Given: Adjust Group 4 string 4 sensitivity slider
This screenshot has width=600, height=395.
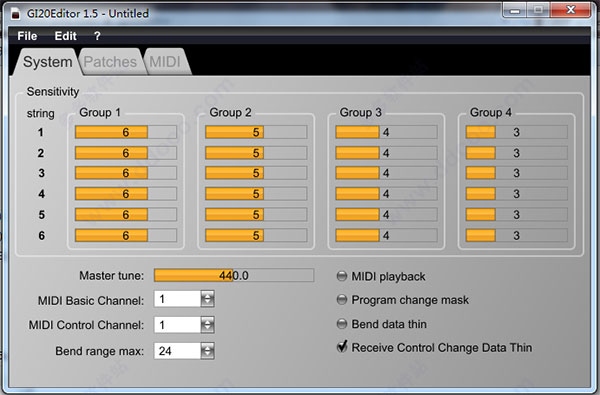Looking at the screenshot, I should pyautogui.click(x=517, y=194).
